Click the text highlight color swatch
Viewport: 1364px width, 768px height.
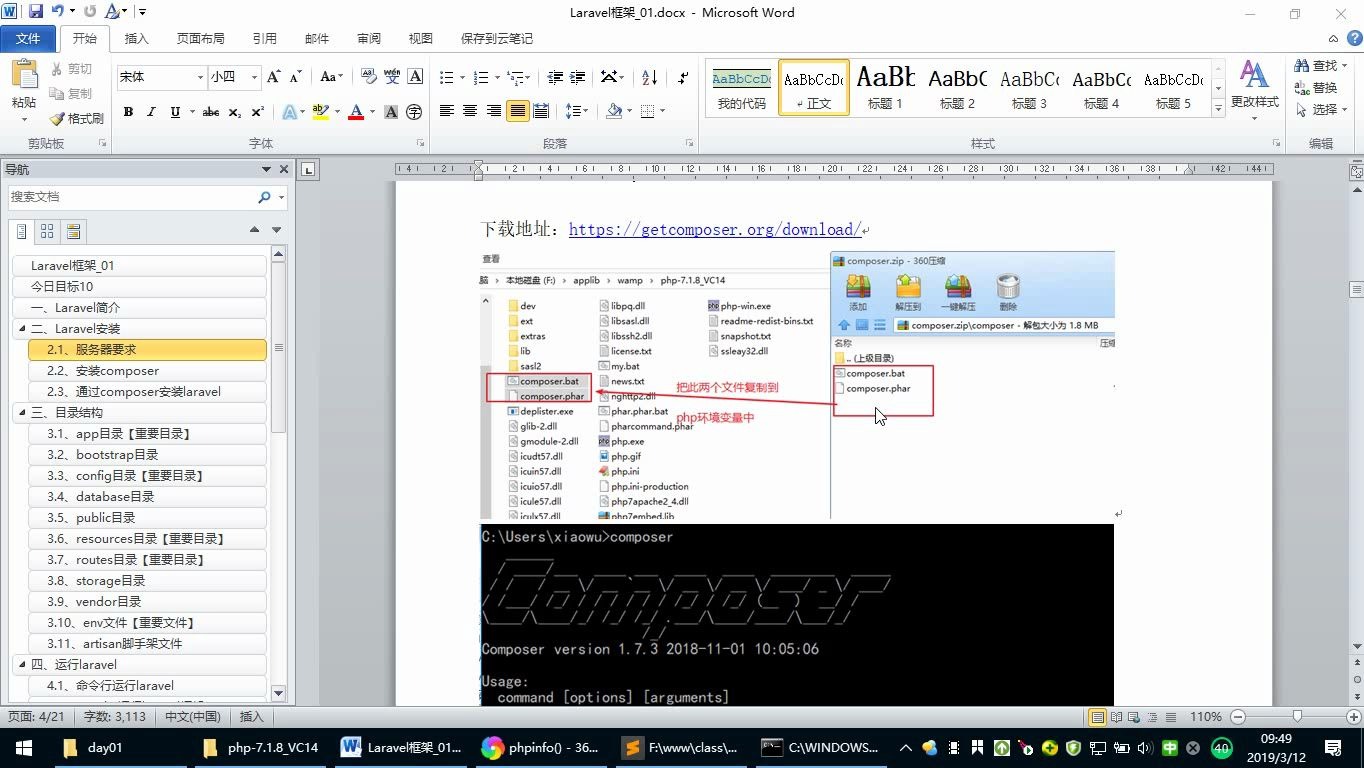pos(321,112)
